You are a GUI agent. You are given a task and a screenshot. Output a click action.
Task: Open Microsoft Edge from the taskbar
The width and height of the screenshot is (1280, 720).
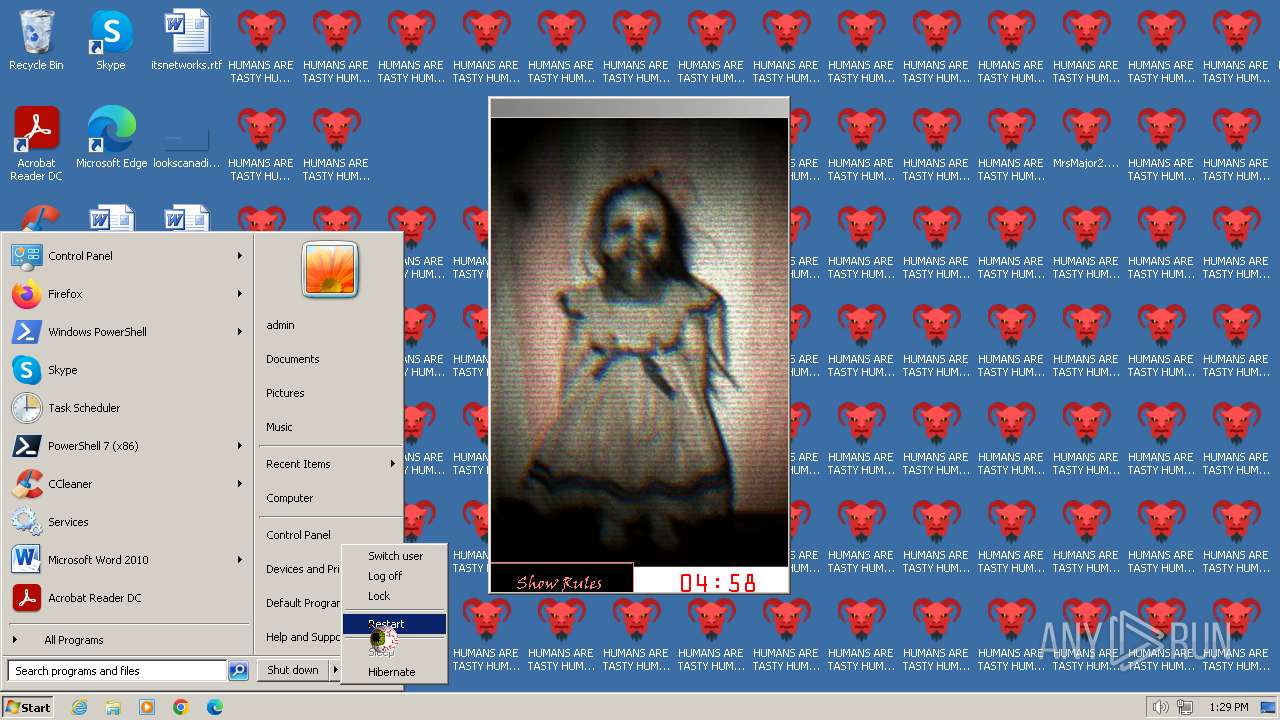pyautogui.click(x=215, y=707)
